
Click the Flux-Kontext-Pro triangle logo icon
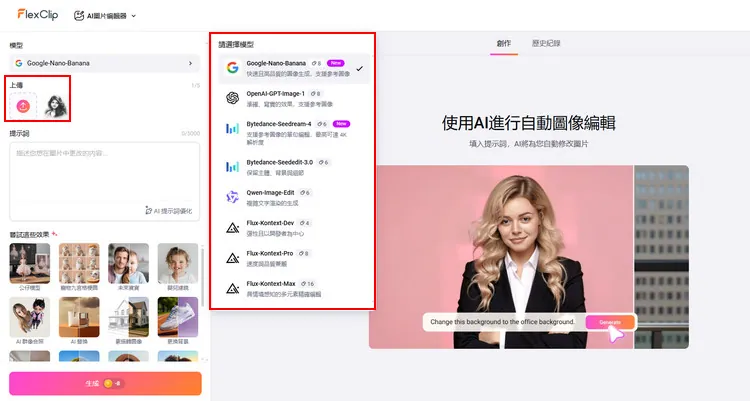232,258
